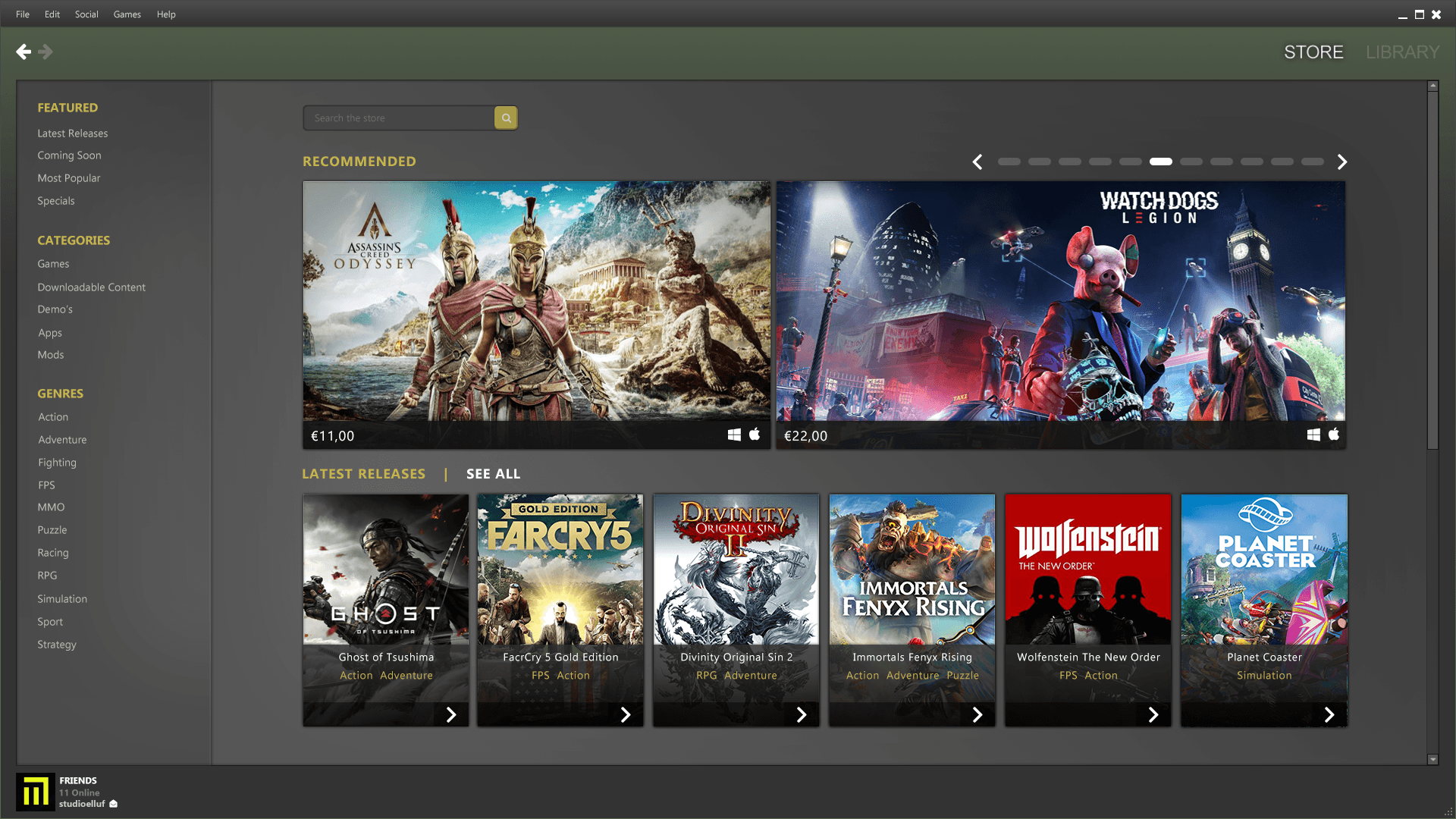Browse the Demo's category
Viewport: 1456px width, 819px height.
point(55,309)
